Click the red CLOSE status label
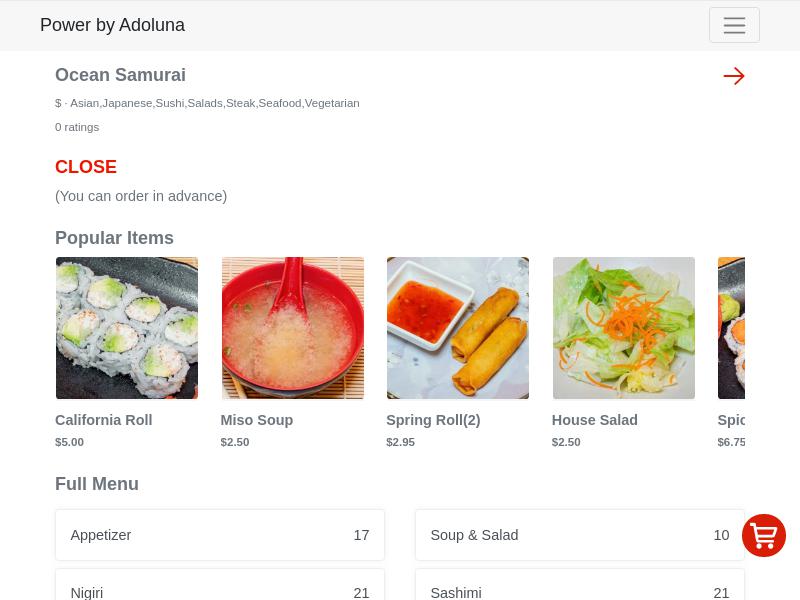800x600 pixels. point(86,167)
